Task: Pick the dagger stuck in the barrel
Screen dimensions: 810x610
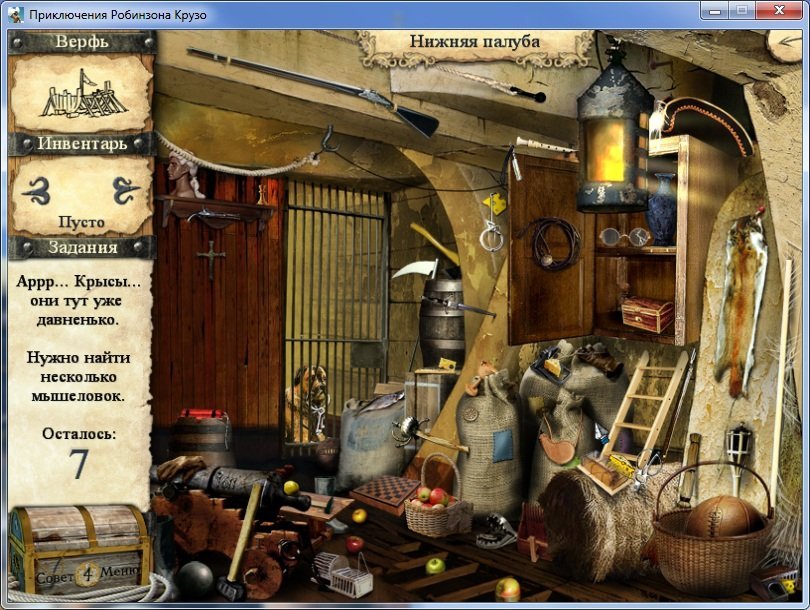Action: point(457,305)
